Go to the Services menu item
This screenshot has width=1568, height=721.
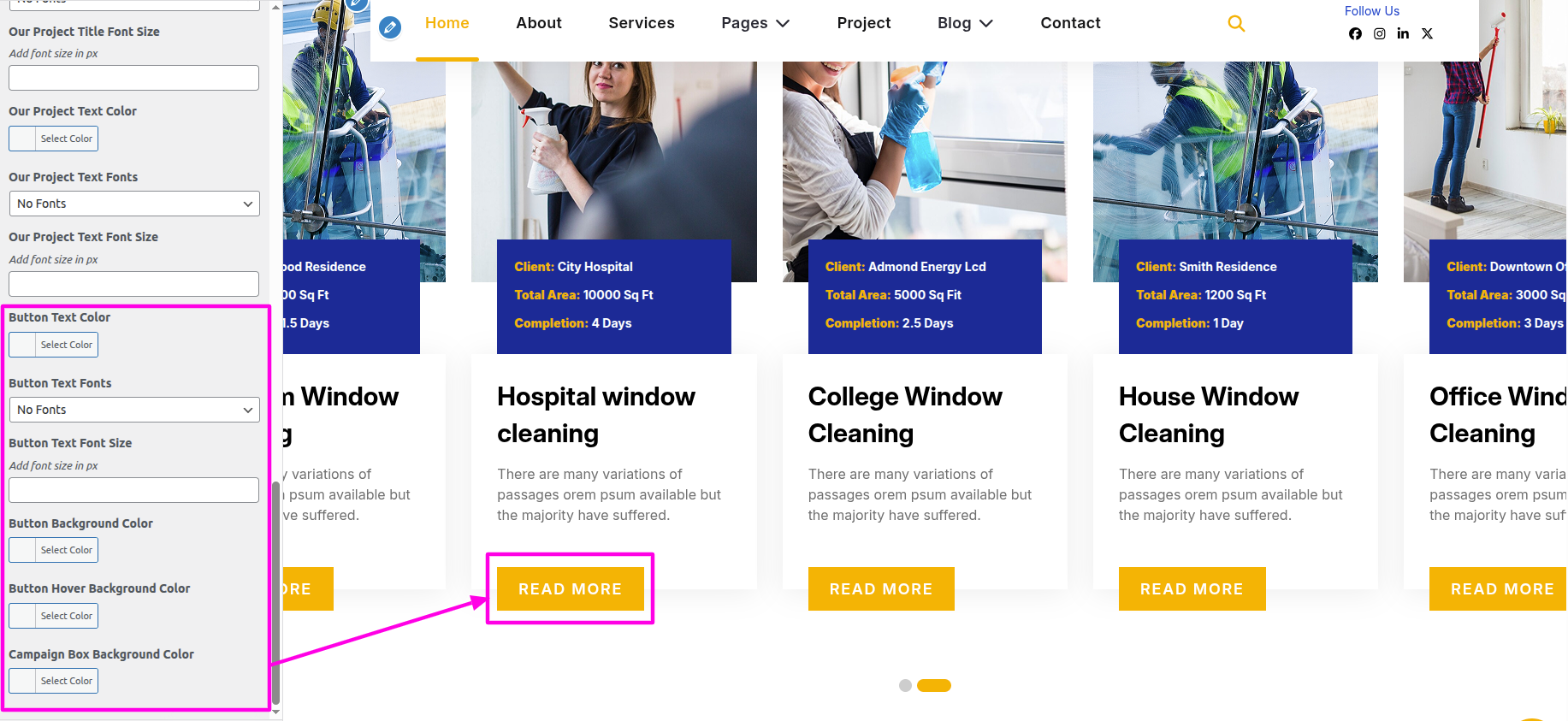pyautogui.click(x=642, y=23)
